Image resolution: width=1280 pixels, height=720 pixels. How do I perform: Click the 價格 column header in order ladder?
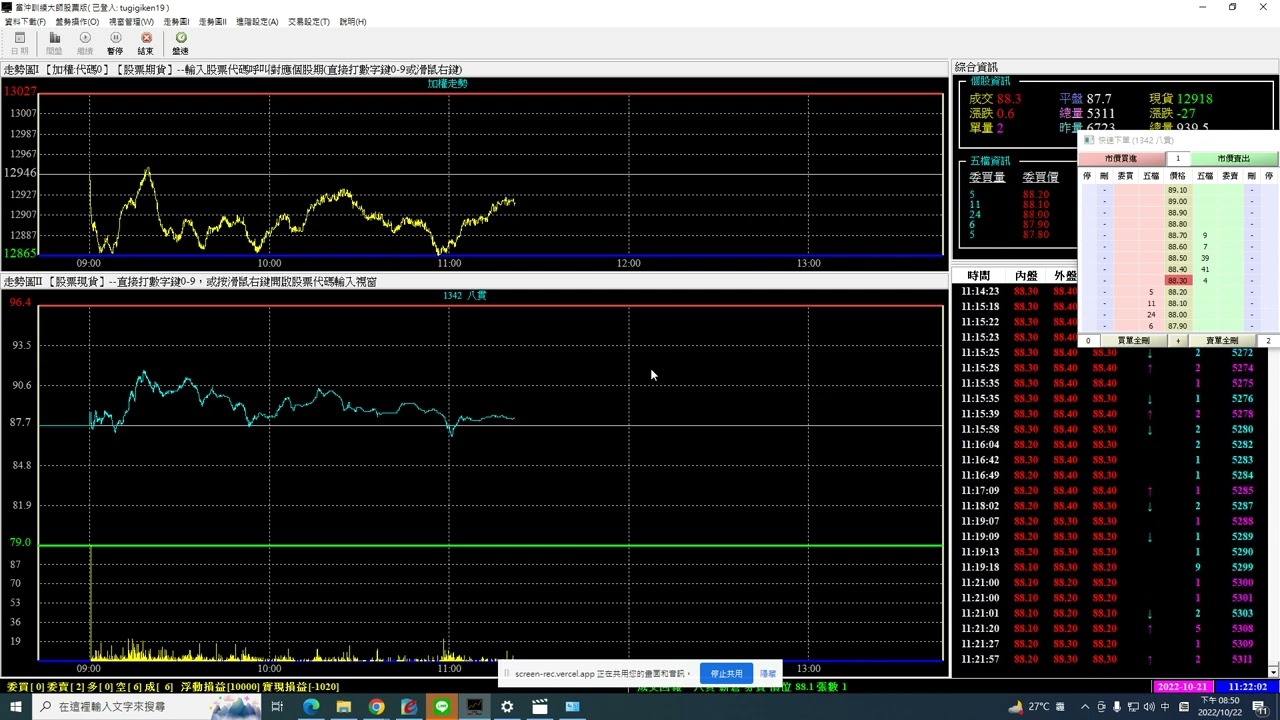[x=1178, y=176]
